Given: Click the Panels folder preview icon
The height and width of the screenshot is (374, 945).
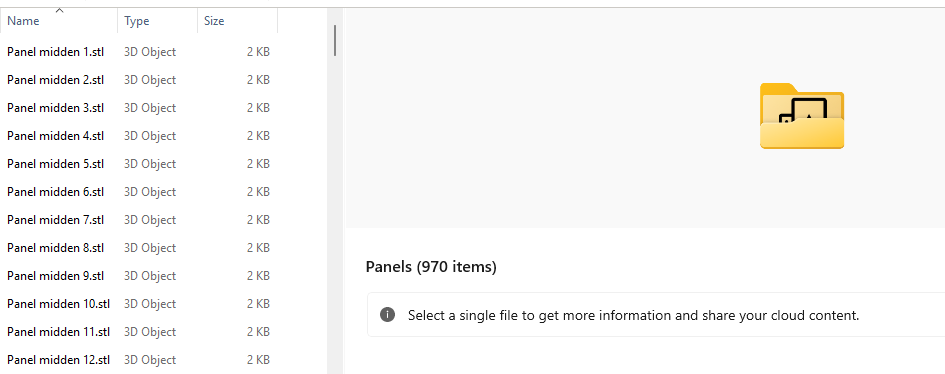Looking at the screenshot, I should [802, 116].
